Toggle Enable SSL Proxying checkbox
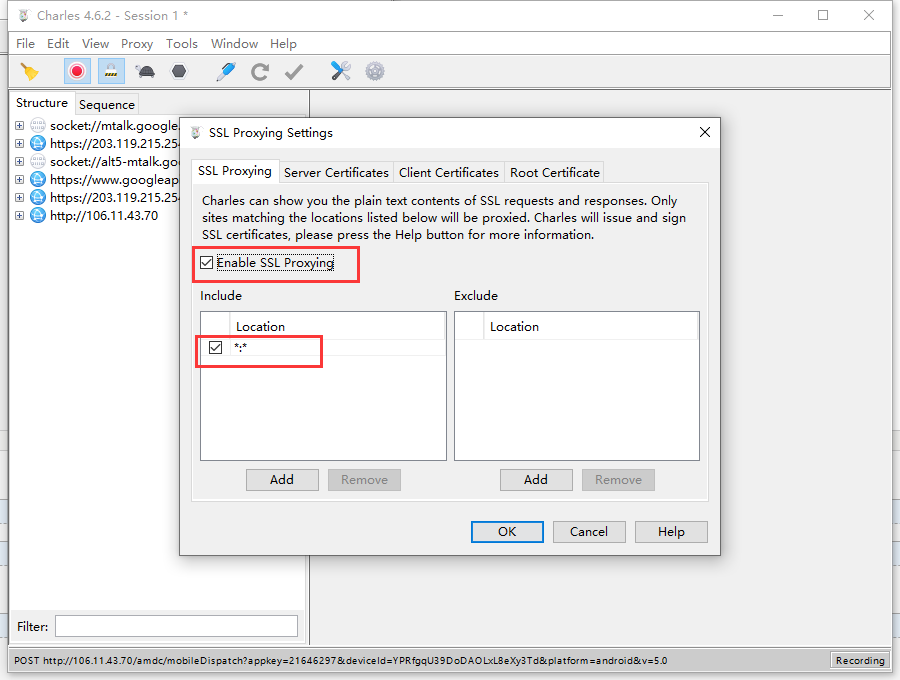The height and width of the screenshot is (680, 900). click(x=207, y=263)
